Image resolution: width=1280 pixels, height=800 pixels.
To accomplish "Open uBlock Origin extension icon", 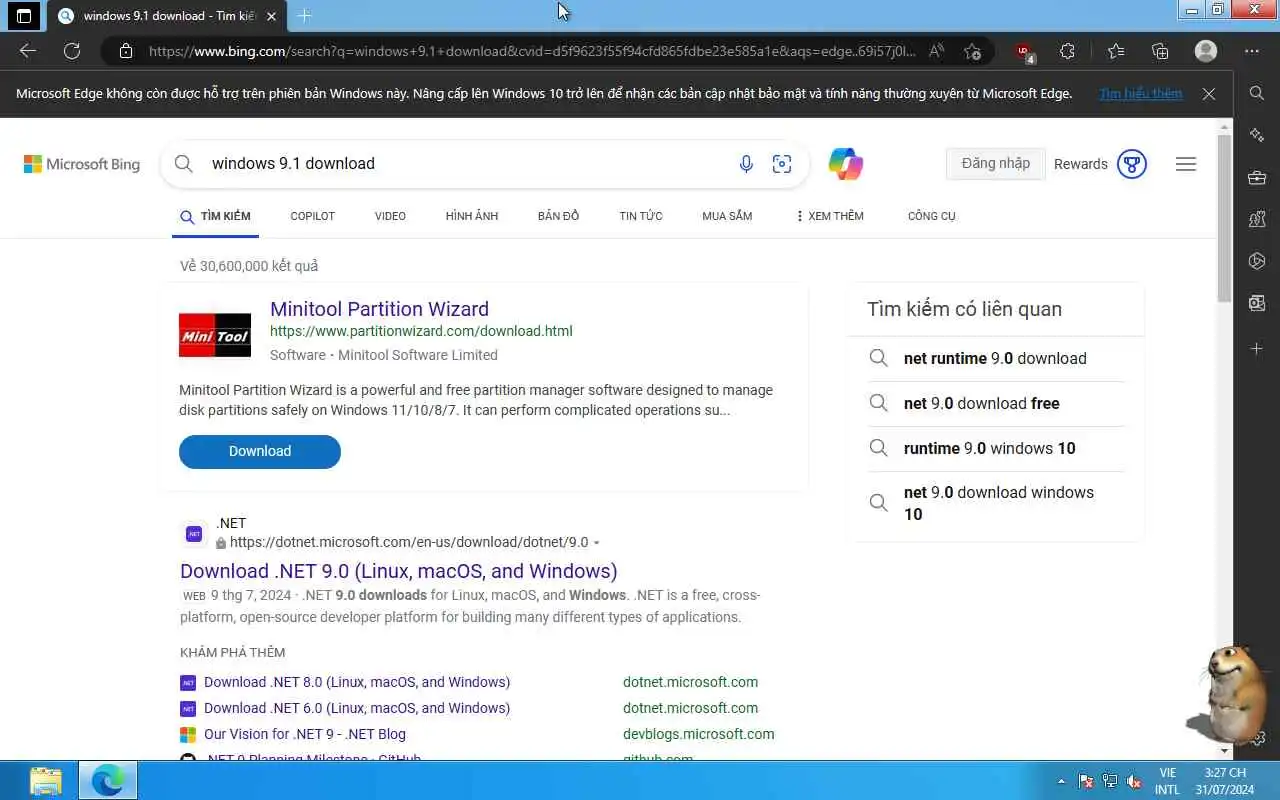I will coord(1024,52).
